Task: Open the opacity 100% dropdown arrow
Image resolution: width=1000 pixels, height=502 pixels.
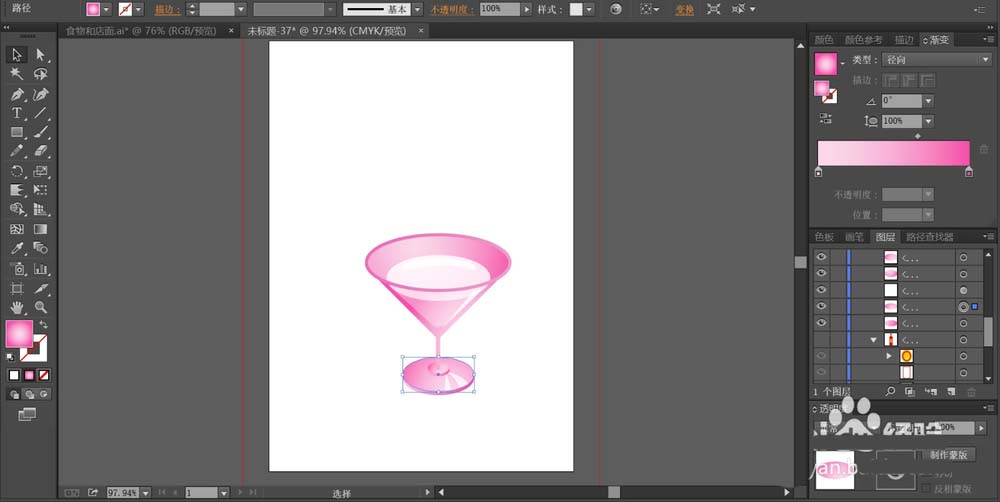Action: coord(526,9)
